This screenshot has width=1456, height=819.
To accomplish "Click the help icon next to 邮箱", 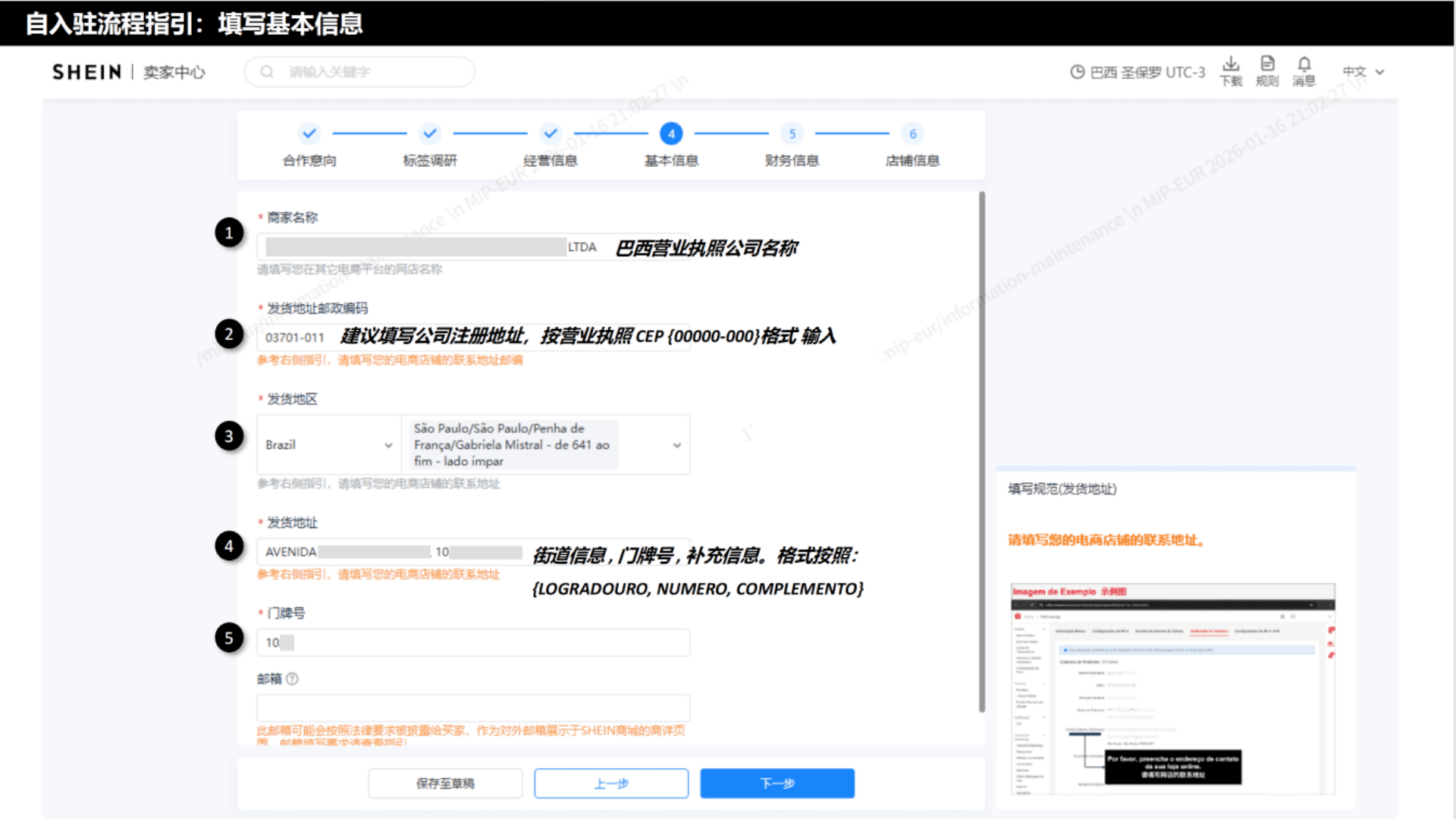I will (292, 679).
